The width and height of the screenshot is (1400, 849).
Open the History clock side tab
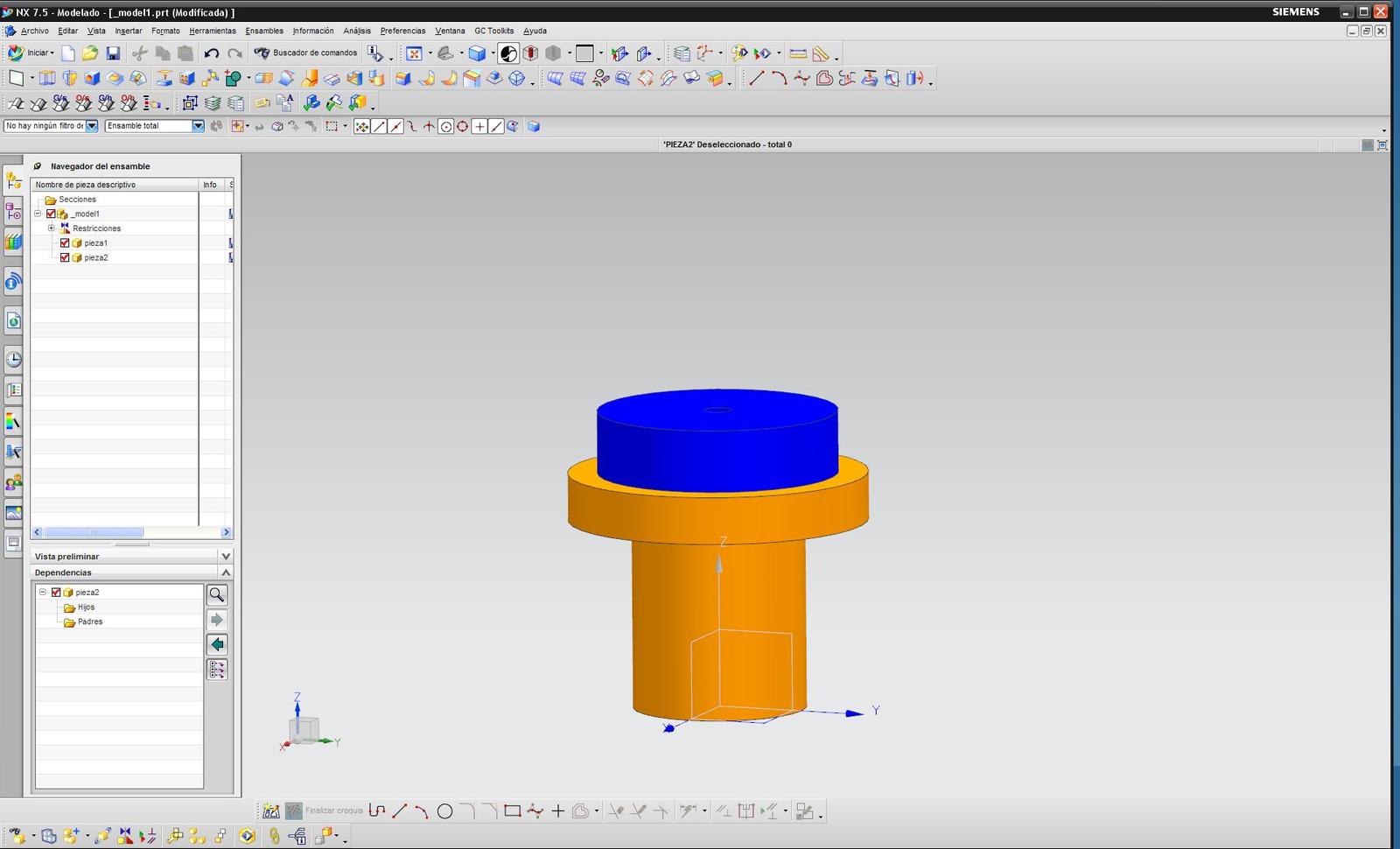point(13,359)
